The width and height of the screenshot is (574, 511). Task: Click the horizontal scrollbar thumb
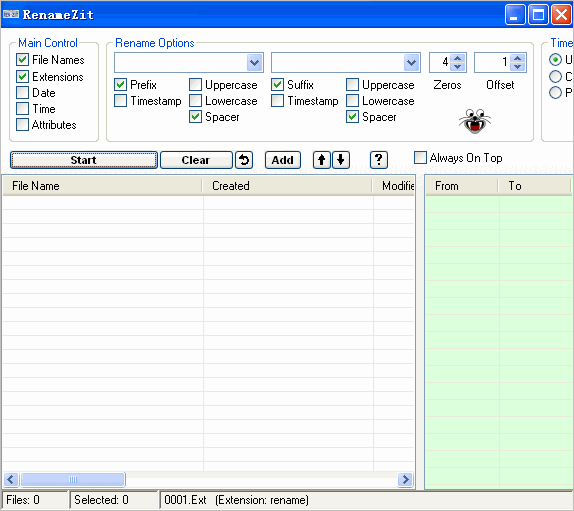coord(73,480)
